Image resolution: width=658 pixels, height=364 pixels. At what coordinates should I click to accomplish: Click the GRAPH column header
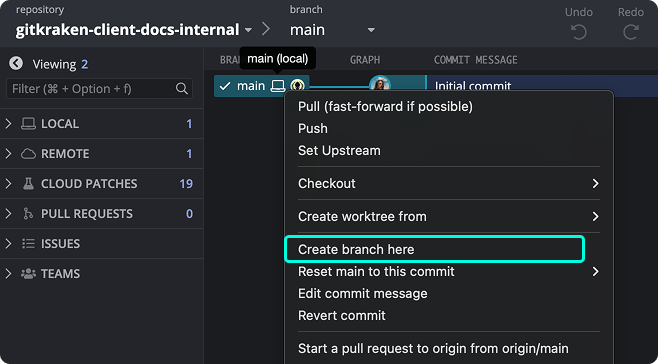pos(365,60)
